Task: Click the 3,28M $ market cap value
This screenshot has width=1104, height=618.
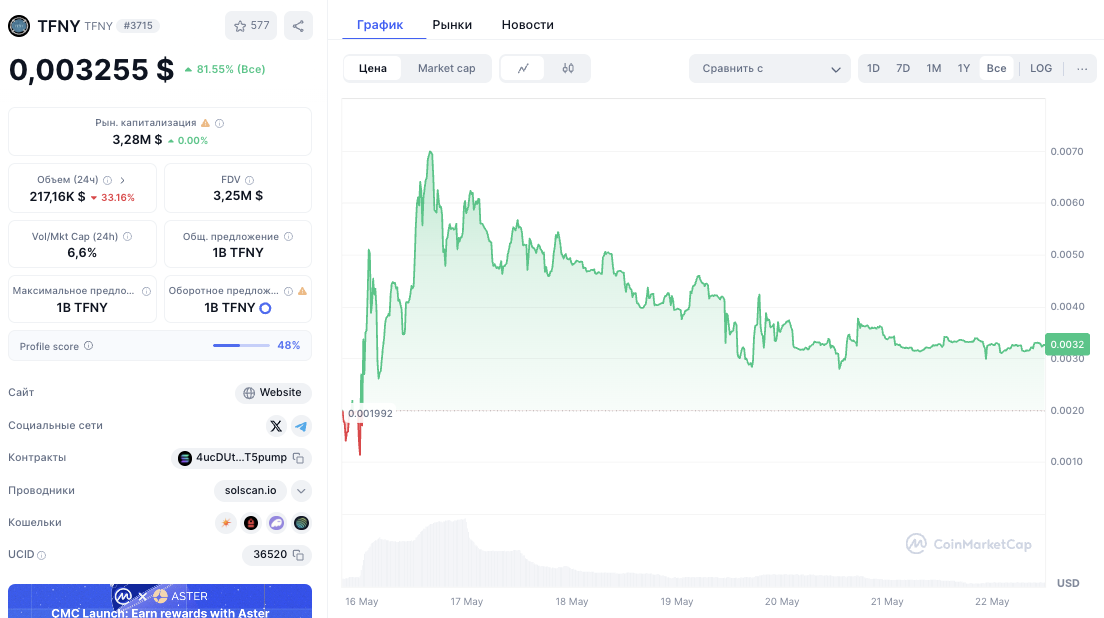Action: click(x=137, y=139)
